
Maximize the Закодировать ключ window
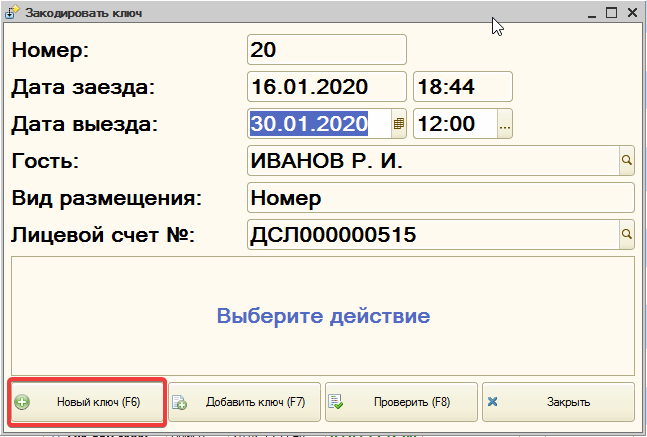point(612,13)
